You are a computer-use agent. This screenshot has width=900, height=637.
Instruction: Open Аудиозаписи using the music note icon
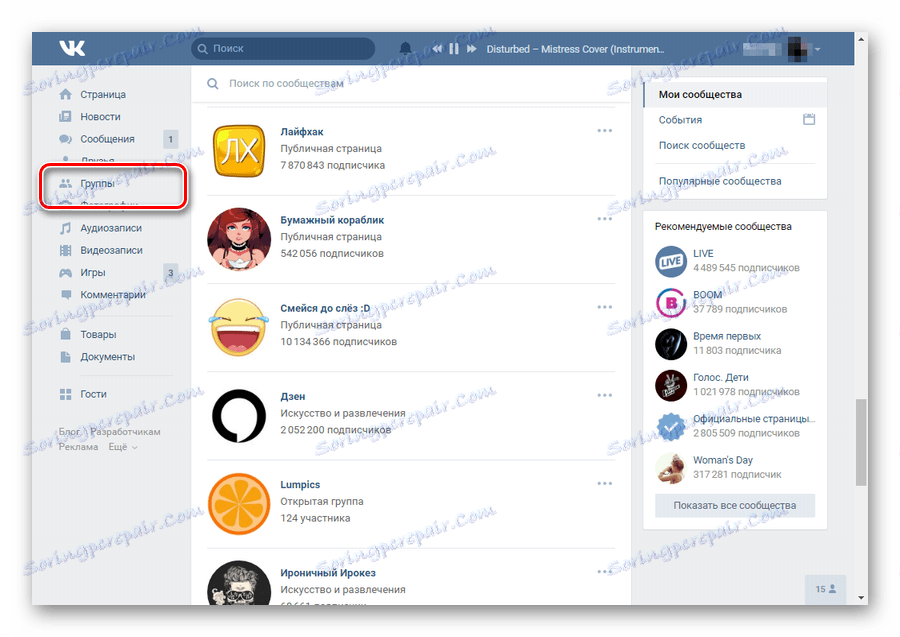pos(64,227)
